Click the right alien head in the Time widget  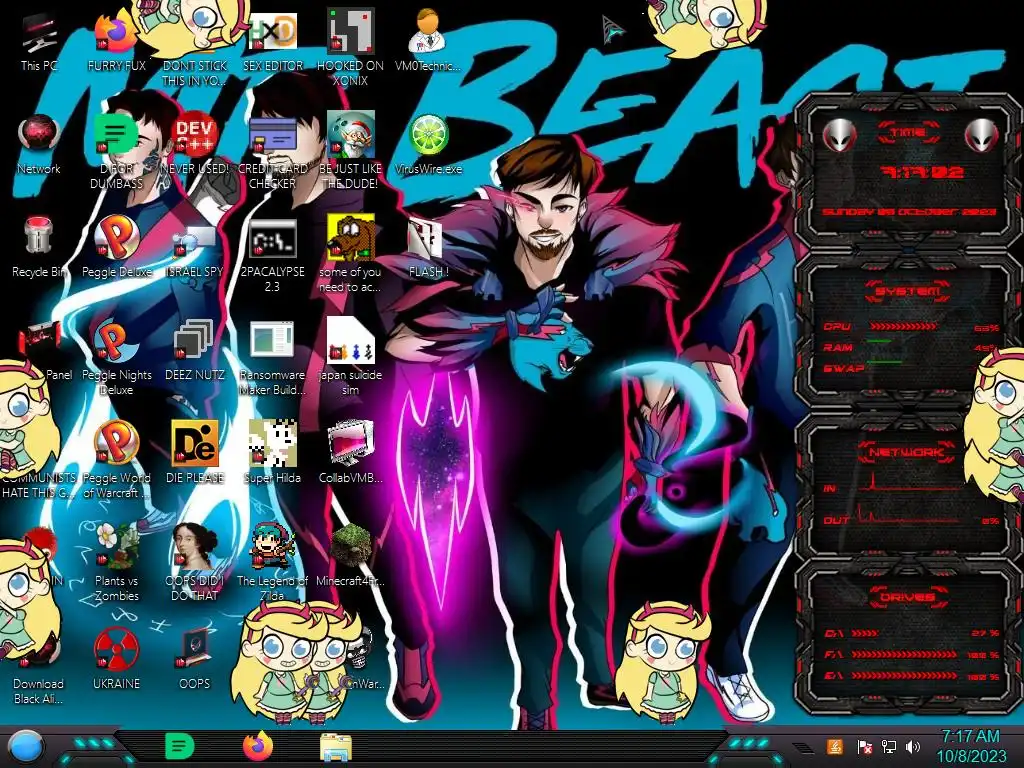pyautogui.click(x=982, y=136)
